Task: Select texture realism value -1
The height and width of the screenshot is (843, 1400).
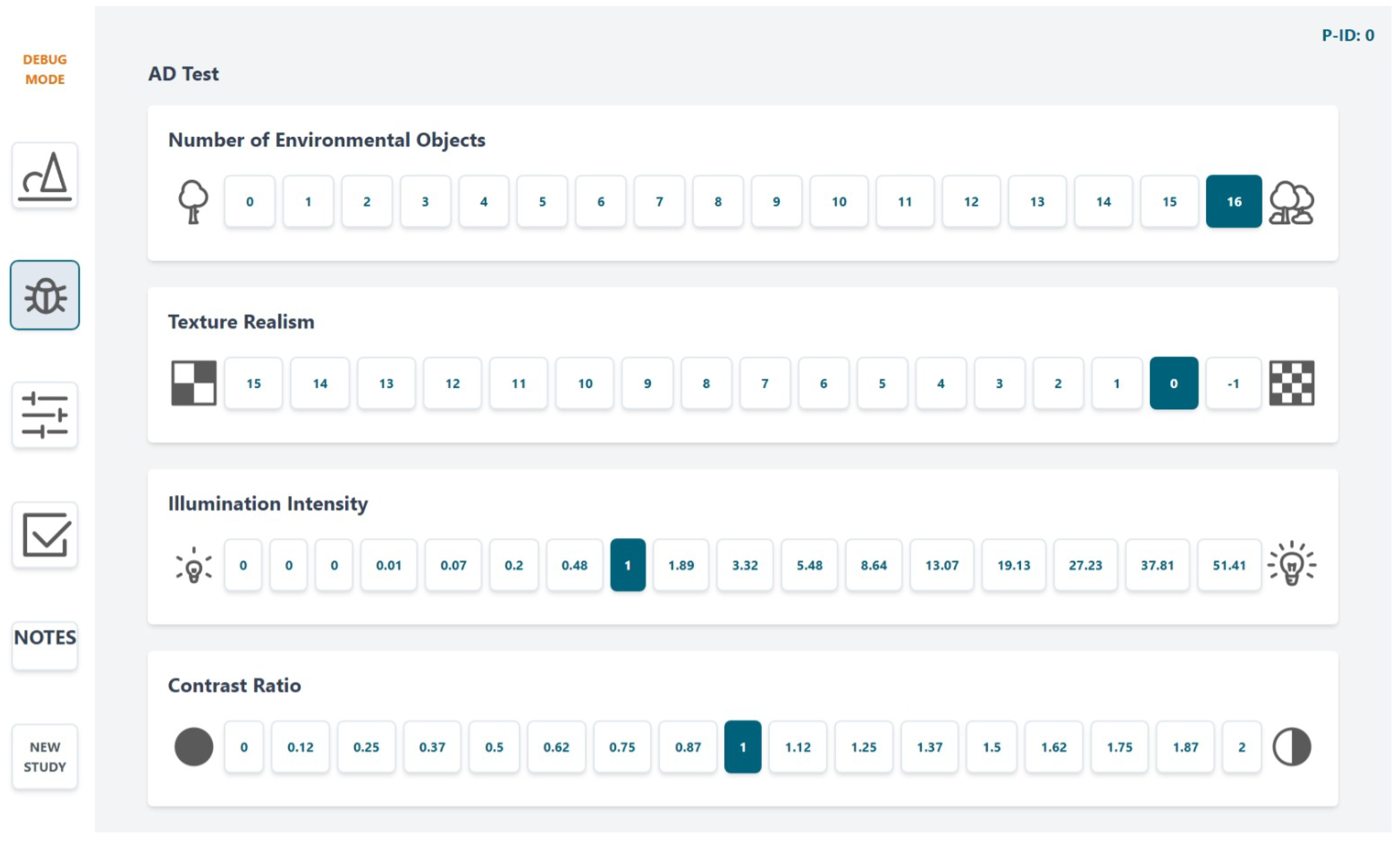Action: click(1232, 383)
